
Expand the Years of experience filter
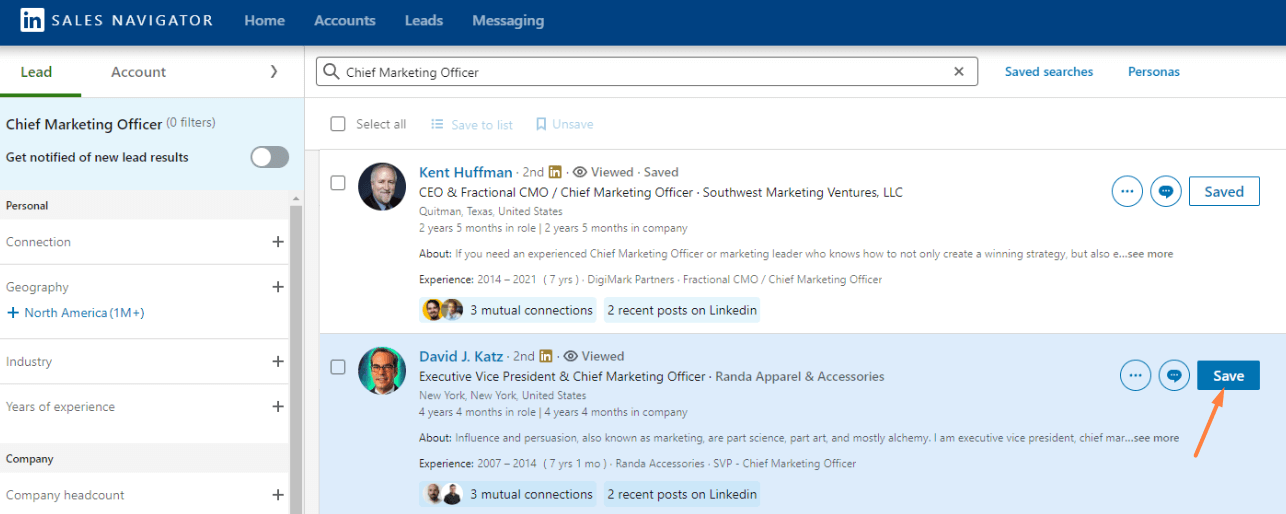point(278,407)
